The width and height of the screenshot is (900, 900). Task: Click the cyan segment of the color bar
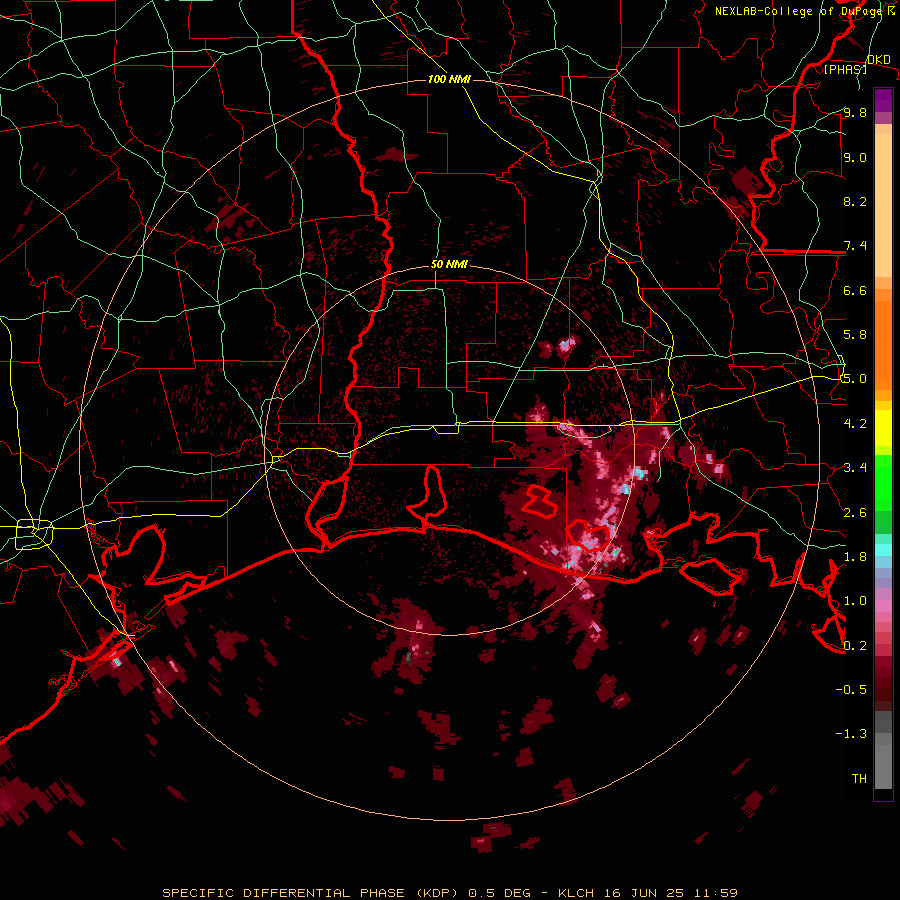click(x=883, y=550)
